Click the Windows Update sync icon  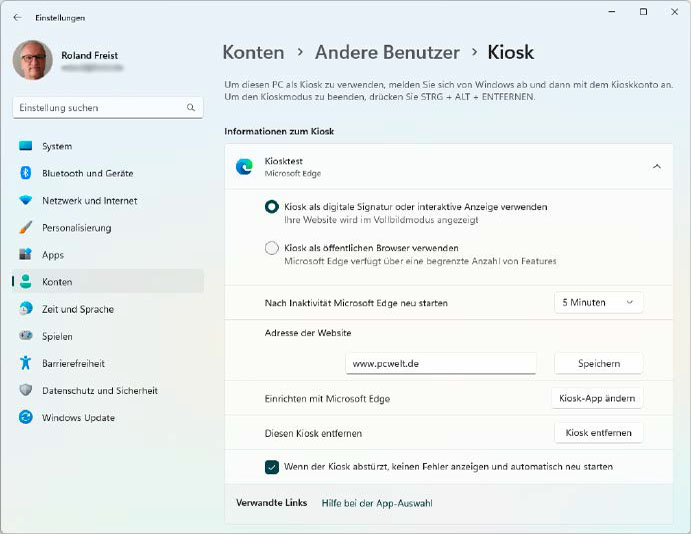[x=26, y=417]
